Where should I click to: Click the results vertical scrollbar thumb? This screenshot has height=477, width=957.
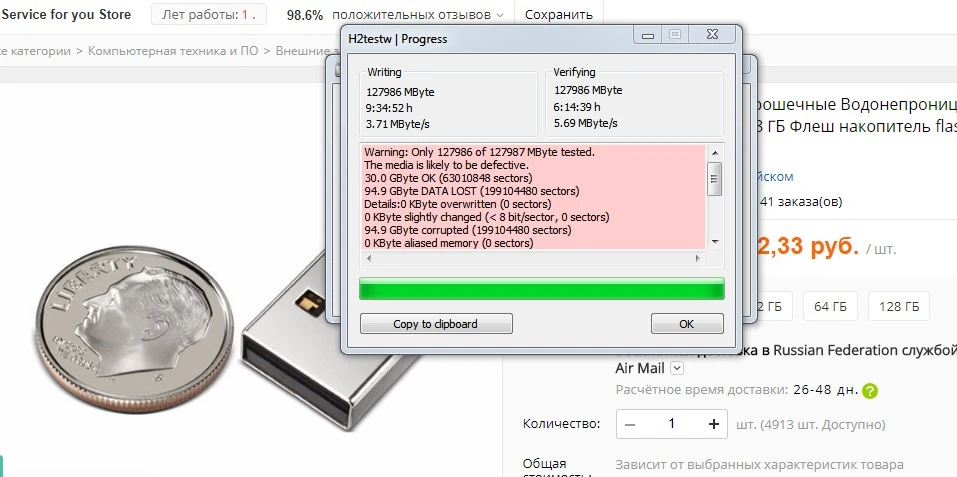click(x=715, y=179)
